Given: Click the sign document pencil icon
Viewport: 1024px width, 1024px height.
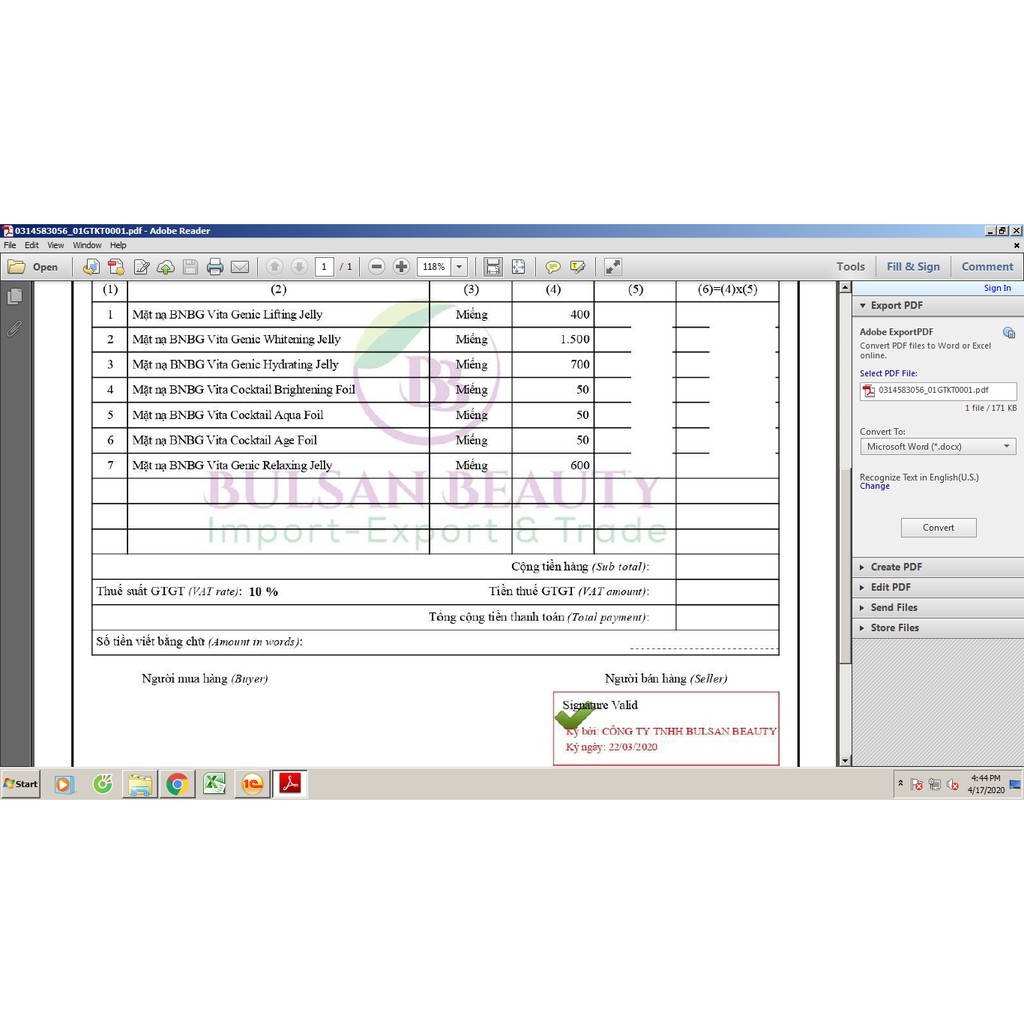Looking at the screenshot, I should click(141, 266).
